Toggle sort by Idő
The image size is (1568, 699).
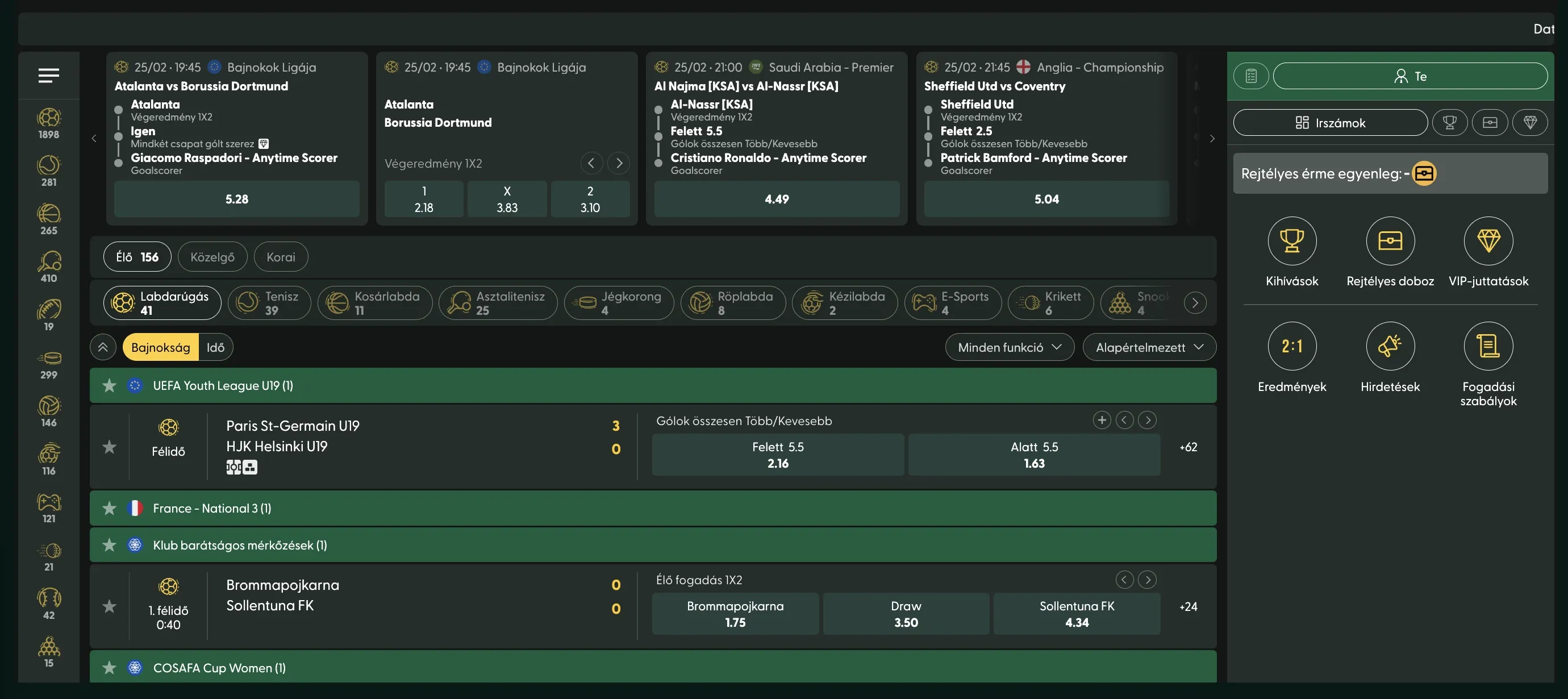(215, 347)
